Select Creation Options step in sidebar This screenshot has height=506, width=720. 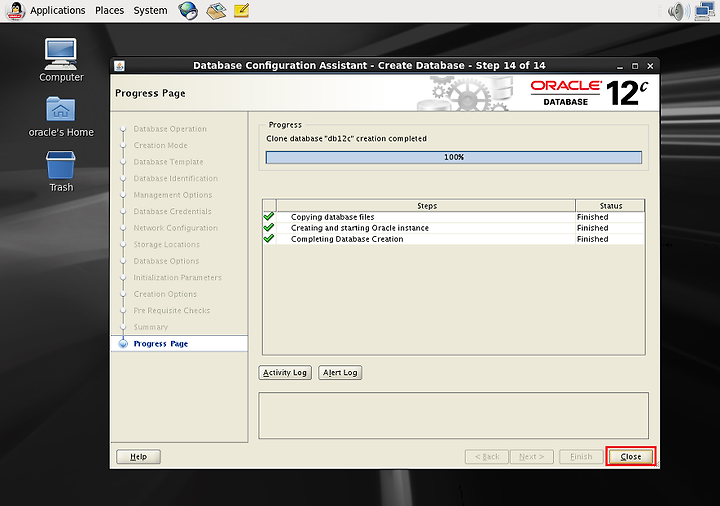click(165, 294)
